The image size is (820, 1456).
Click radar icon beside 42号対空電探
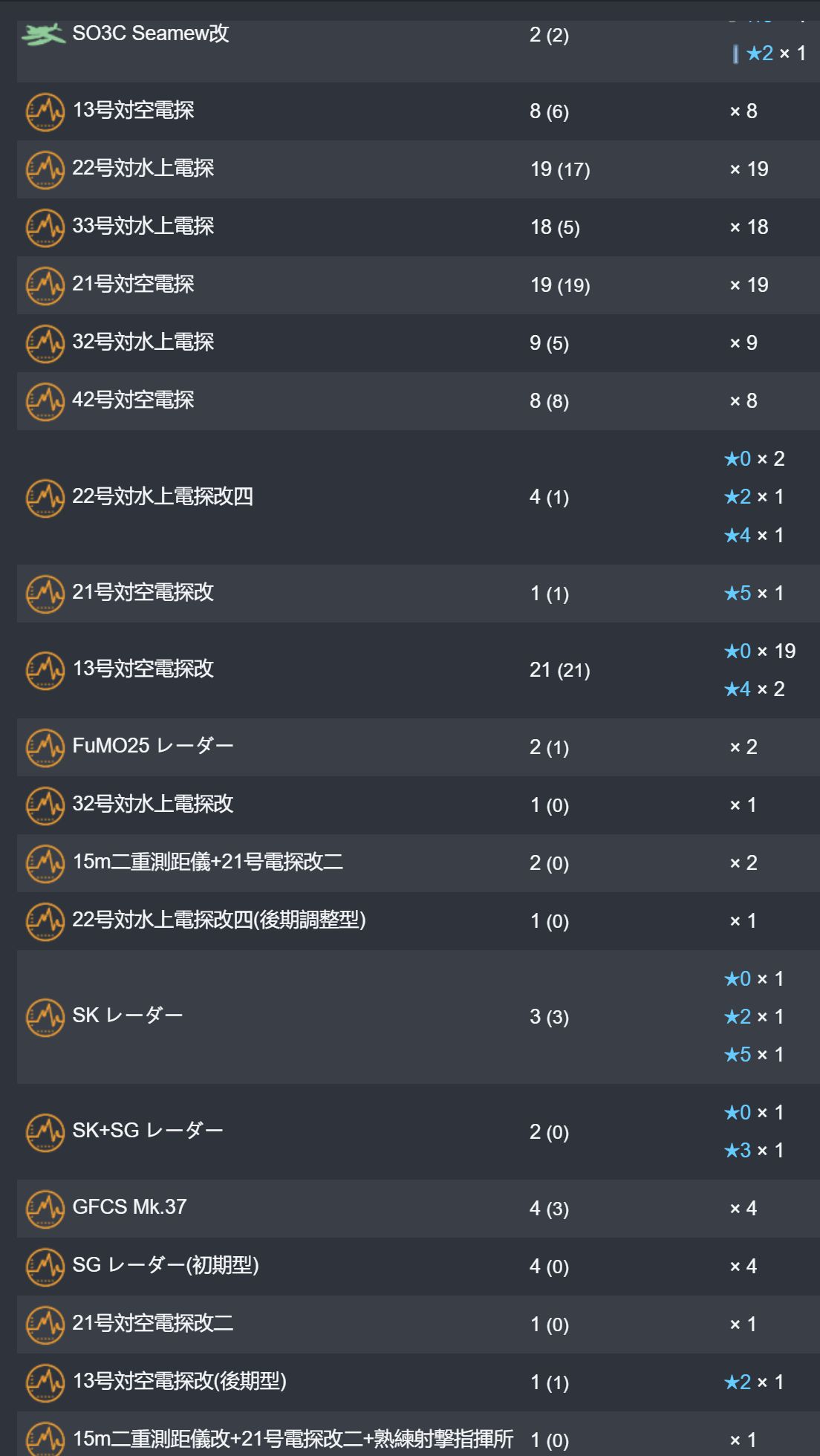(x=45, y=401)
